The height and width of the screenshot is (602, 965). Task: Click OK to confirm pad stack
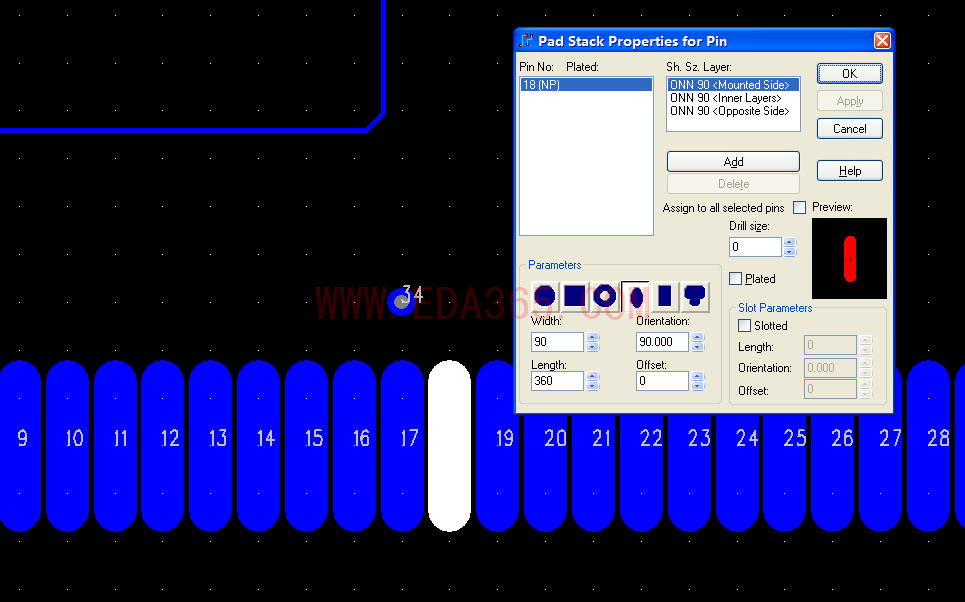849,73
